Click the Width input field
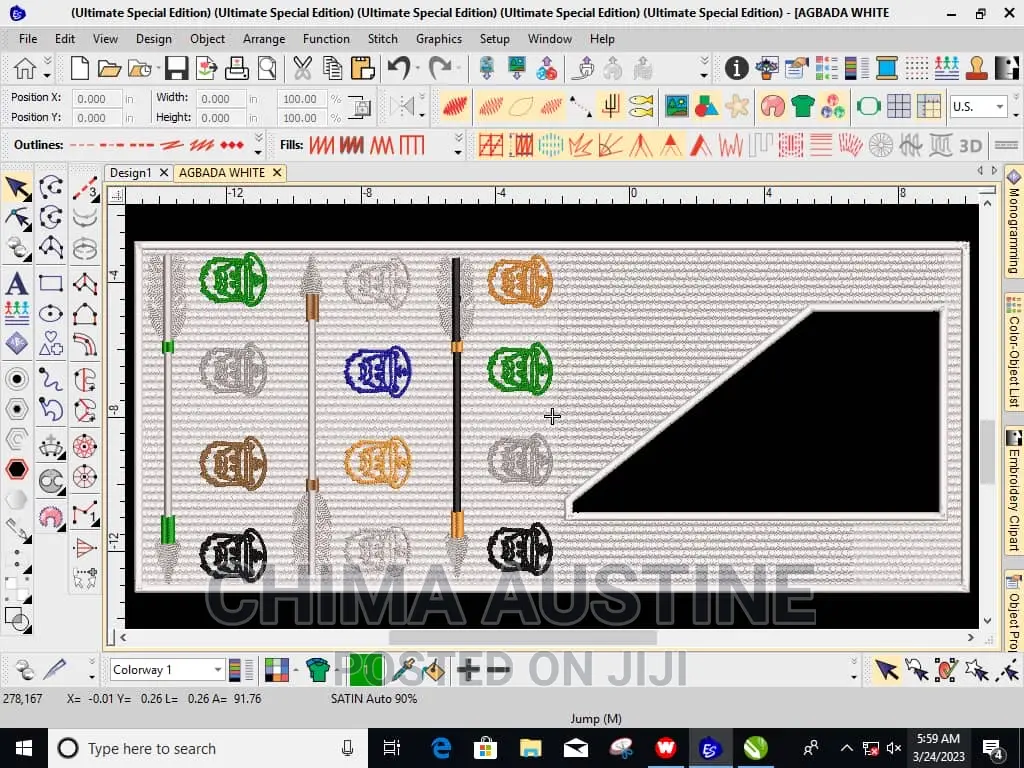This screenshot has width=1024, height=768. [221, 99]
